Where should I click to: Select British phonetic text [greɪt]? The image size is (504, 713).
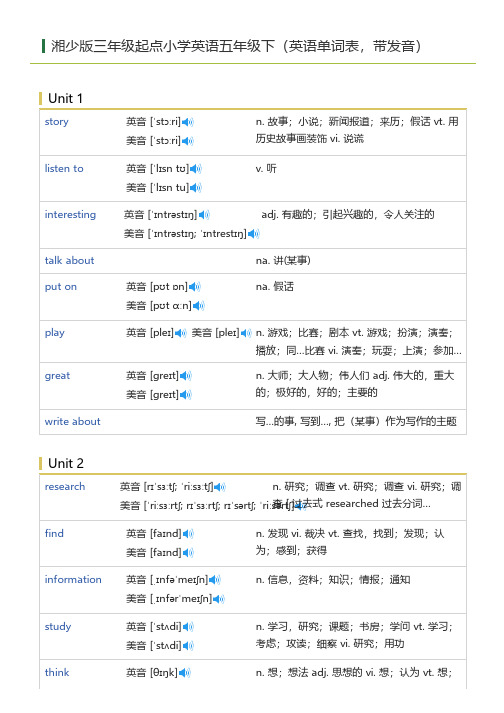pos(165,376)
